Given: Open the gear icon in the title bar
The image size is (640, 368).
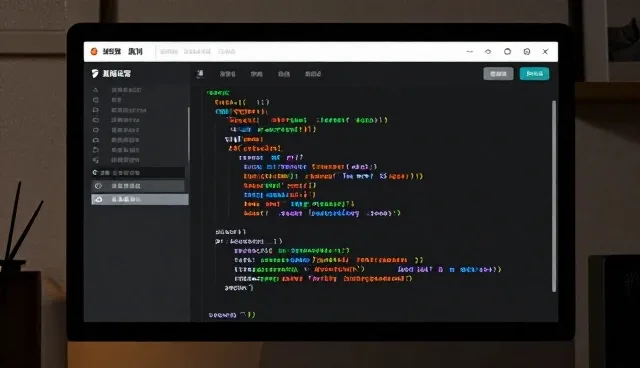Looking at the screenshot, I should click(x=527, y=52).
